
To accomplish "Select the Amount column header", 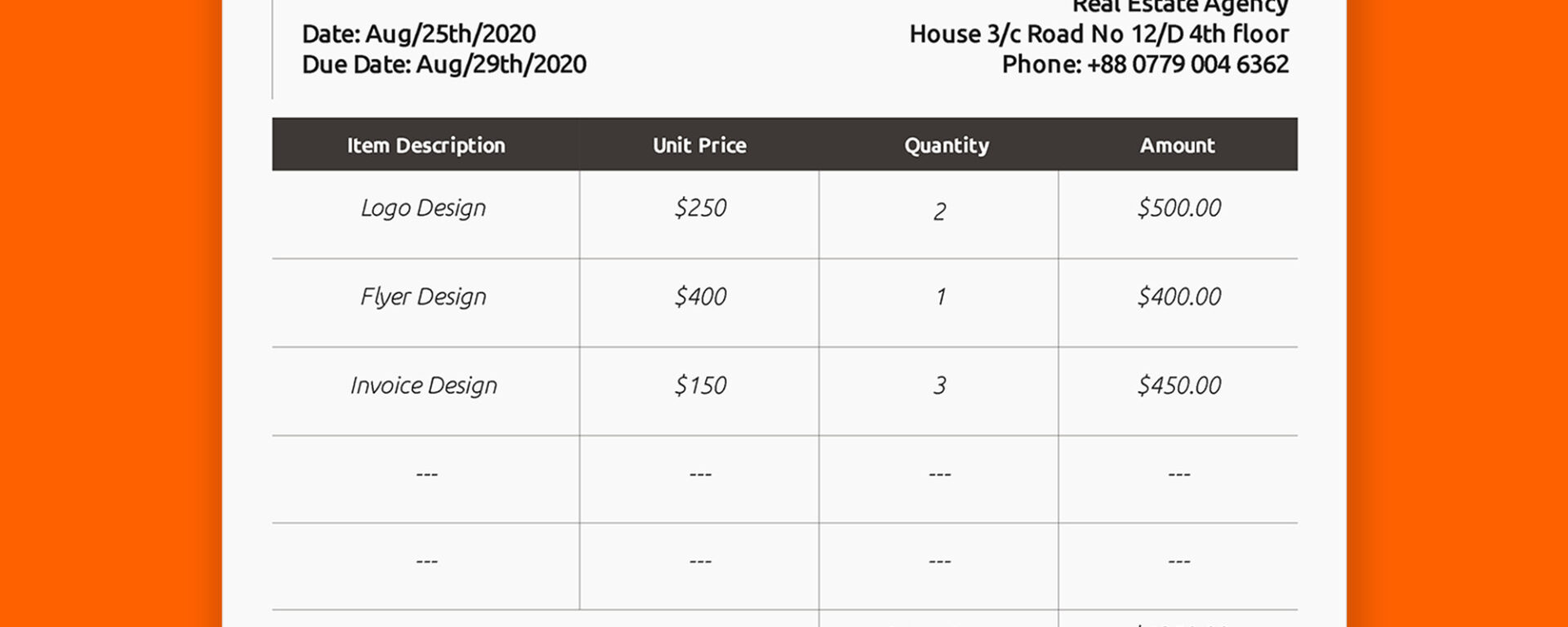I will click(1177, 145).
